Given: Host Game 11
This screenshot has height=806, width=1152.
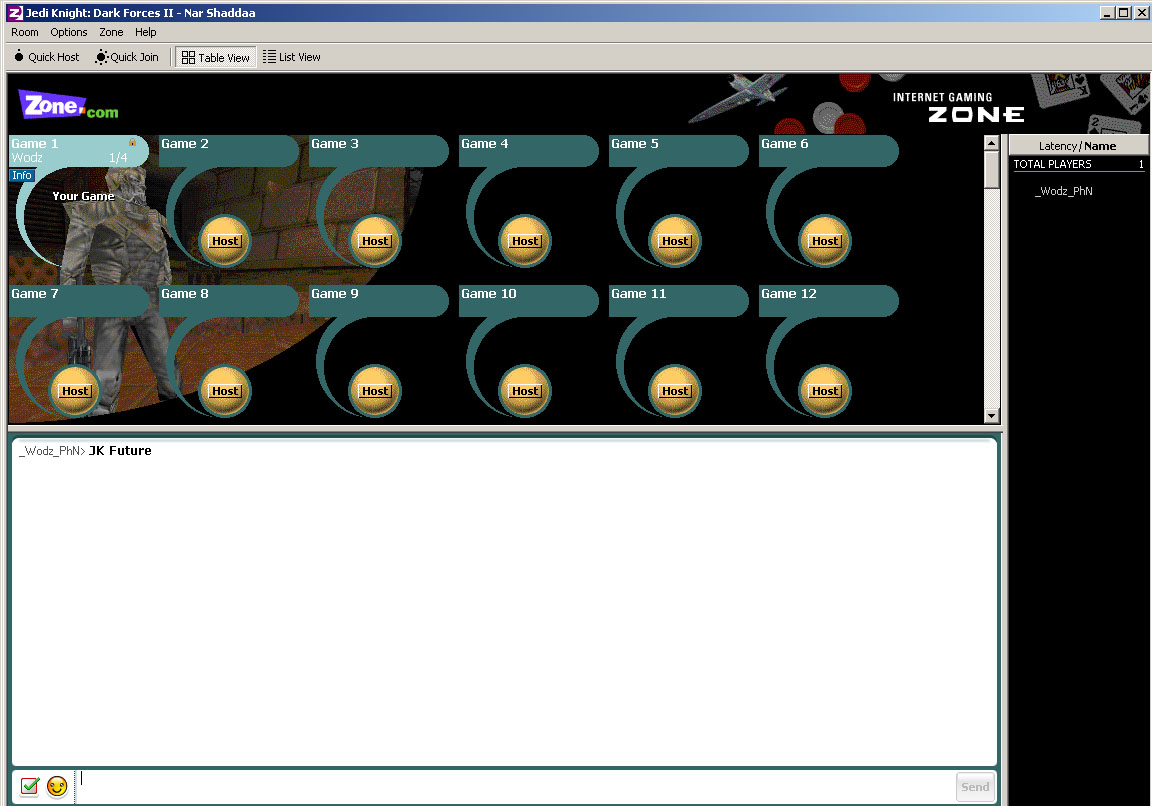Looking at the screenshot, I should [674, 391].
